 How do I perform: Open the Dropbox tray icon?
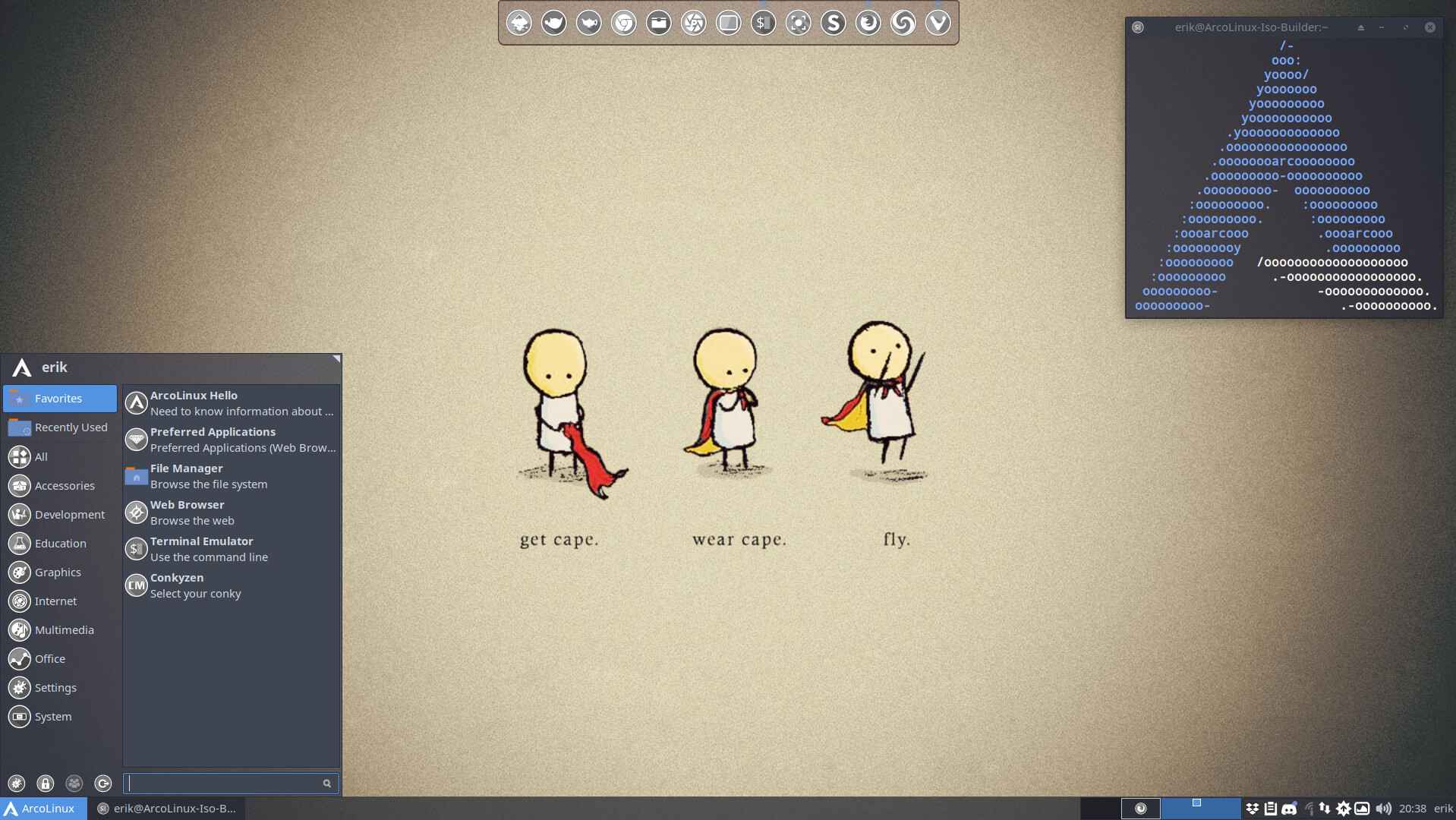(x=1253, y=809)
